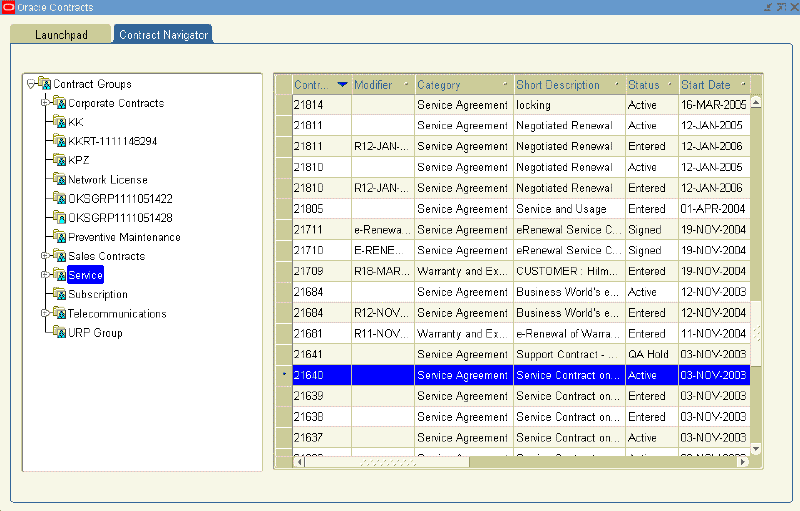Image resolution: width=800 pixels, height=511 pixels.
Task: Click the 11-NOV-2004 start date cell
Action: pos(714,334)
